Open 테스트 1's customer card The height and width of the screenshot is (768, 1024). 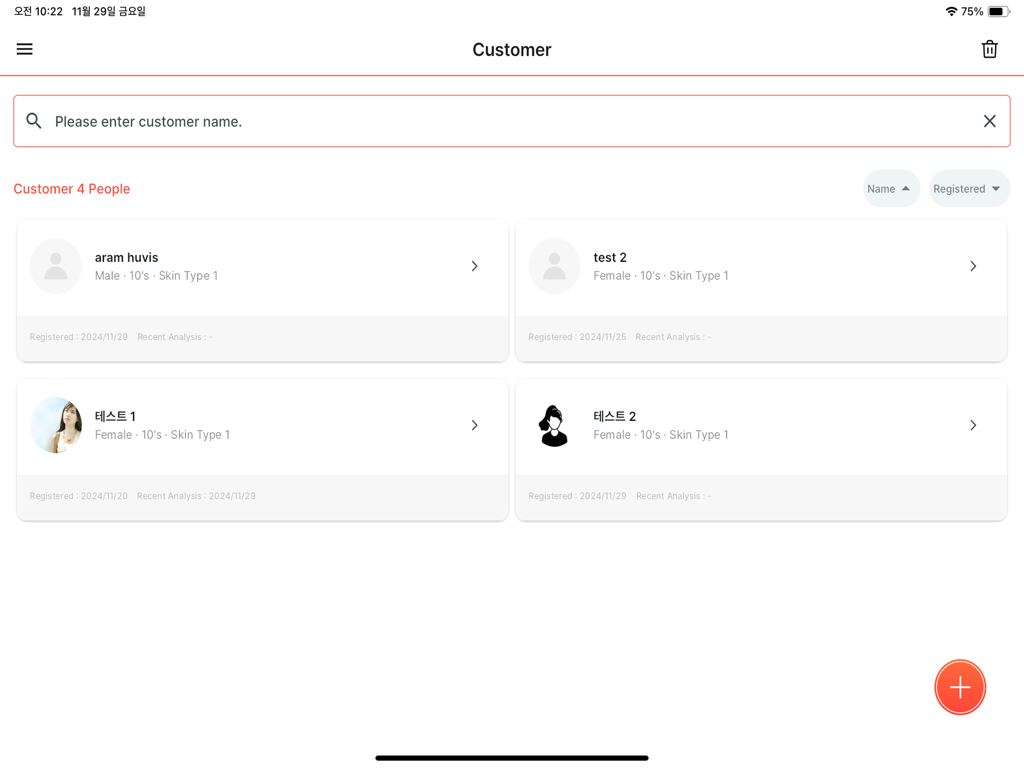pyautogui.click(x=261, y=425)
